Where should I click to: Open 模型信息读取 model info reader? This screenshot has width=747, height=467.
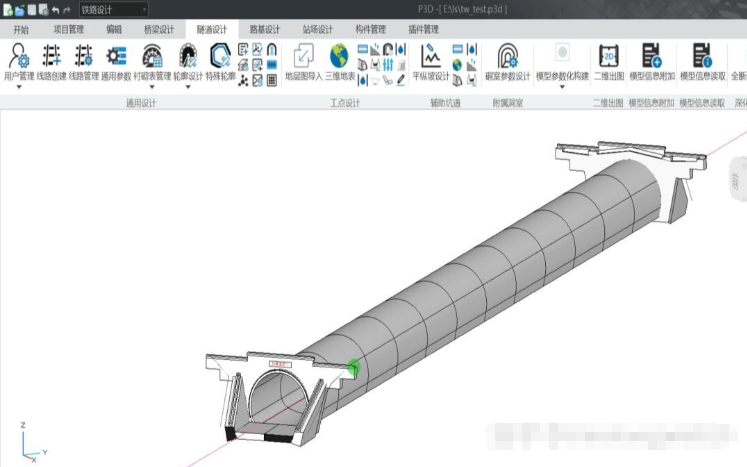pos(702,58)
